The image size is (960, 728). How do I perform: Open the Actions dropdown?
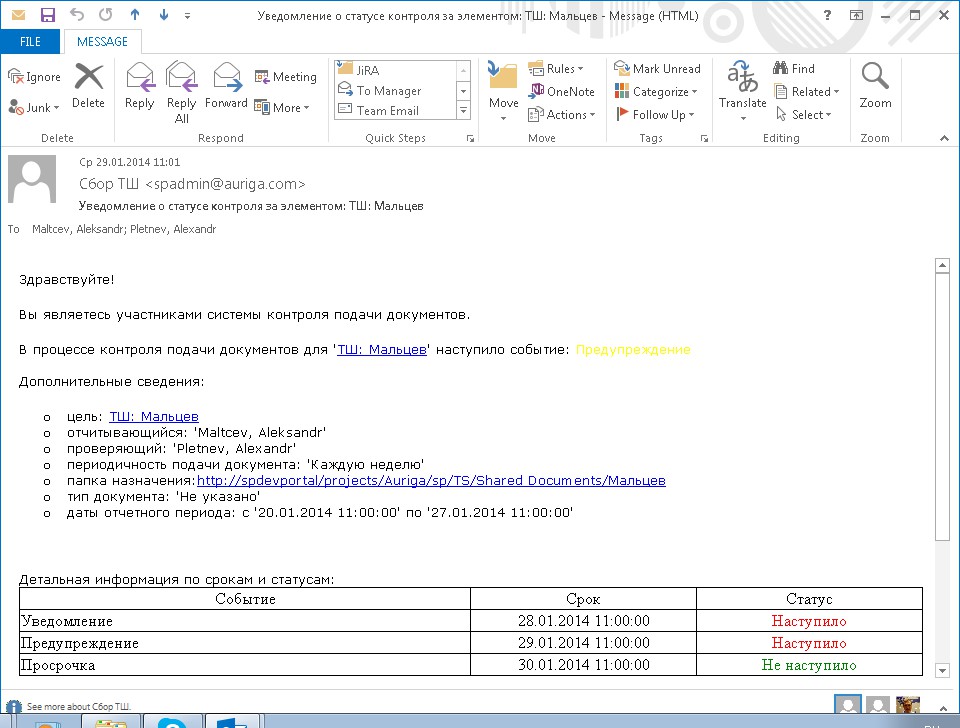[561, 114]
